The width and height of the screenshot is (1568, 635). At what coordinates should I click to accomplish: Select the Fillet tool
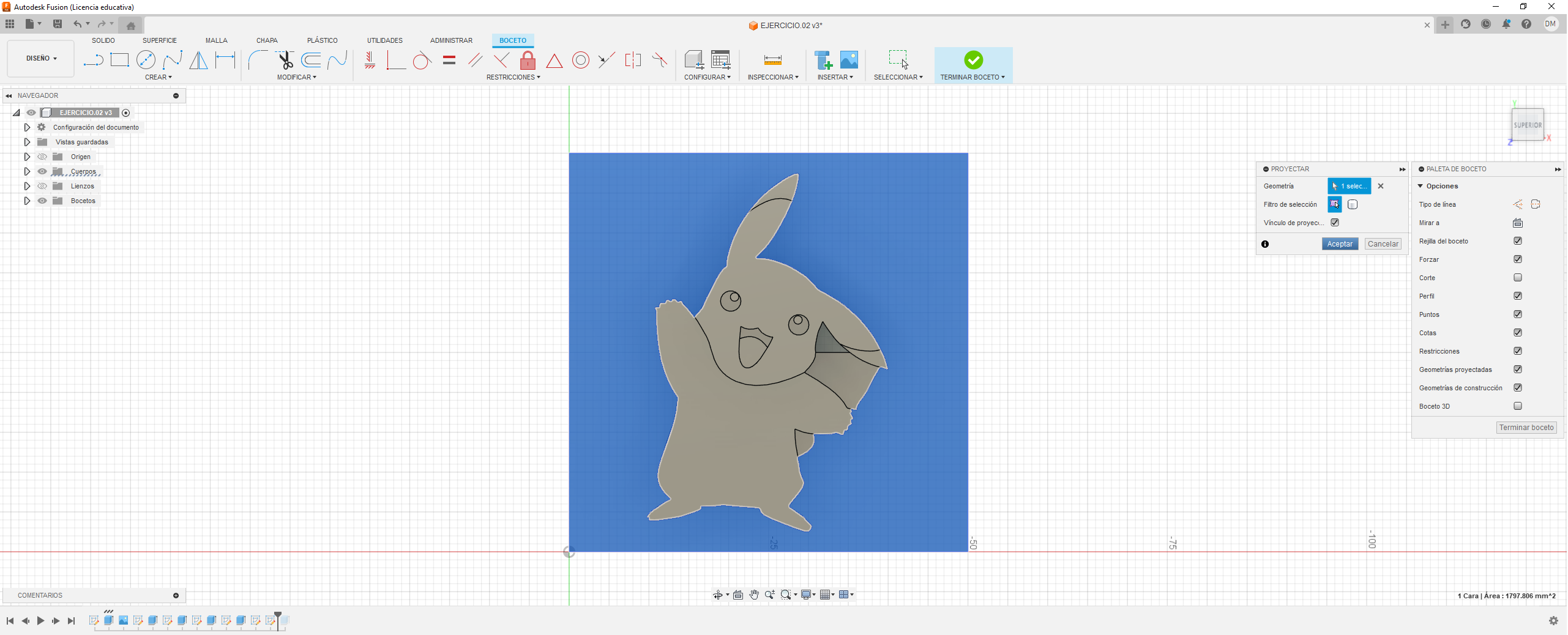pos(258,60)
